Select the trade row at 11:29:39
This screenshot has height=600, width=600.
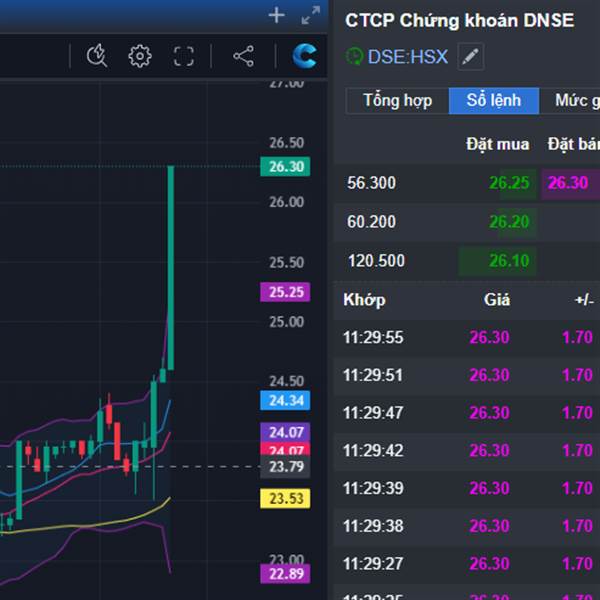467,488
